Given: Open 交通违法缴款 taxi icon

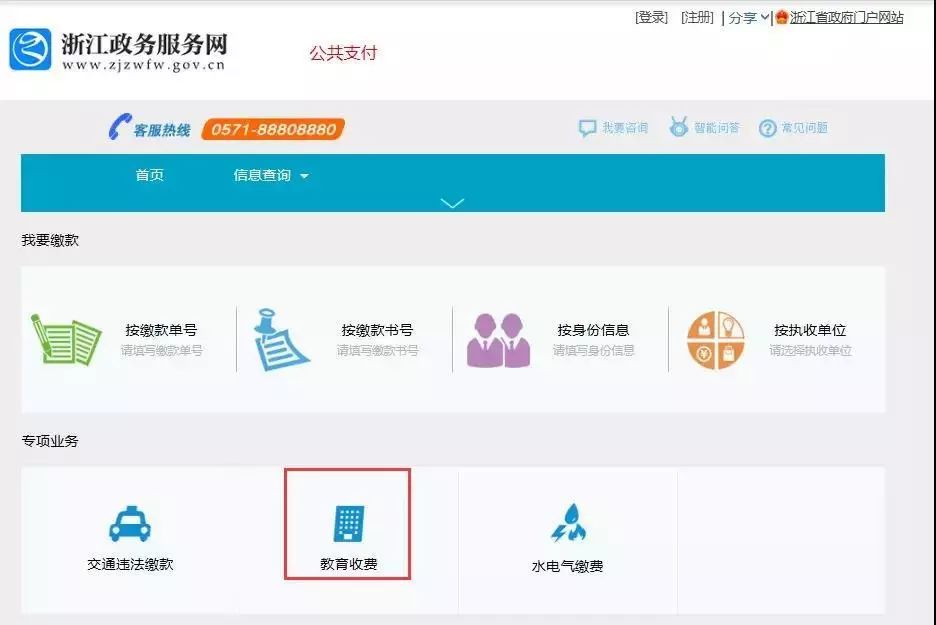Looking at the screenshot, I should click(129, 523).
